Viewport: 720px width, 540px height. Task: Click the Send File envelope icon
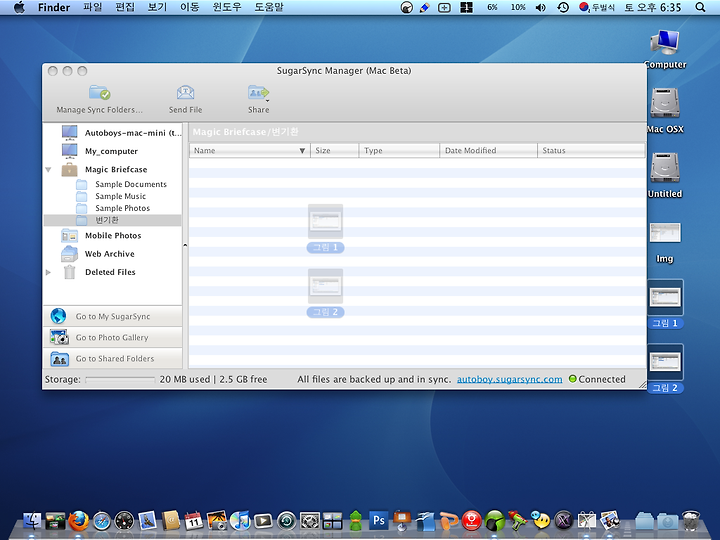pos(186,93)
